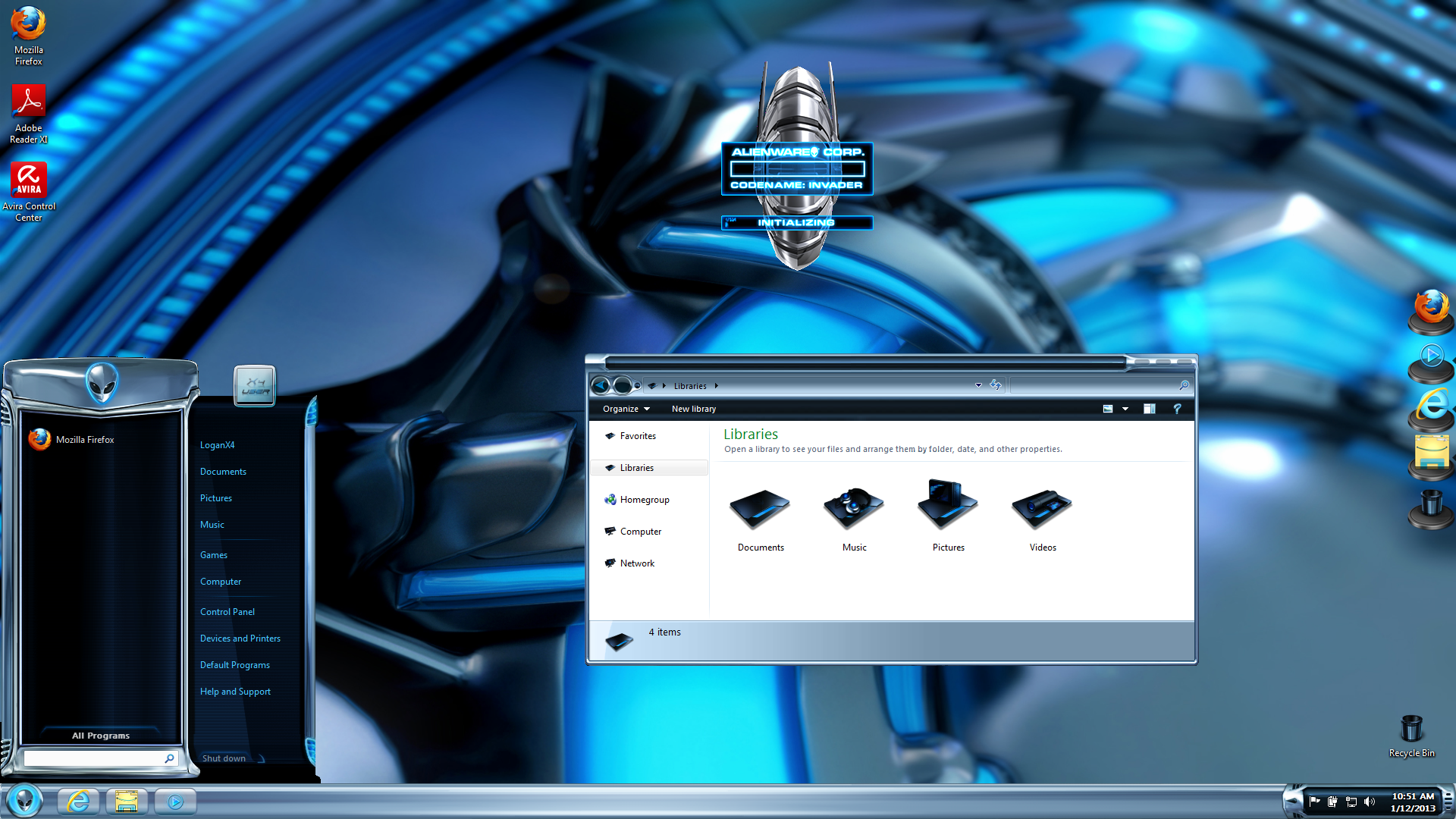
Task: Click the search magnifier in the Explorer search box
Action: [1184, 385]
